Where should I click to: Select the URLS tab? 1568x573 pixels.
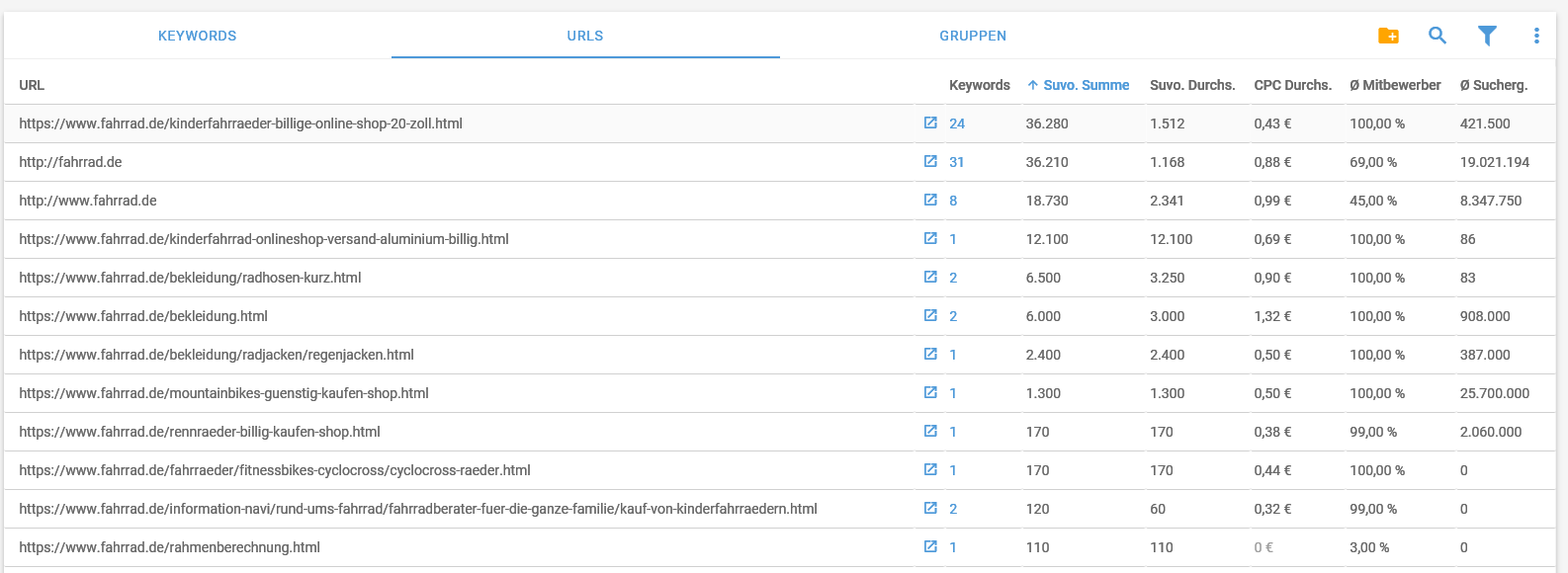tap(585, 36)
